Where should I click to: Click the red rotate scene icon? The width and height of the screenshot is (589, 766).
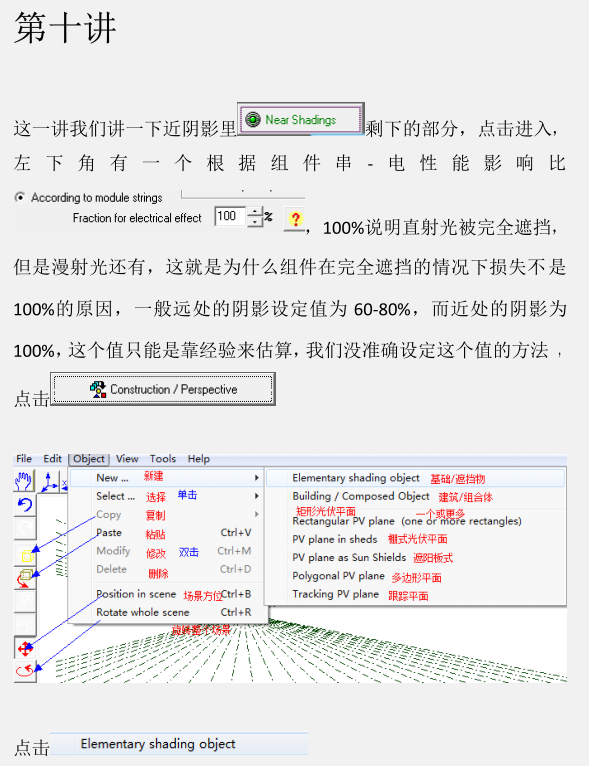point(25,671)
